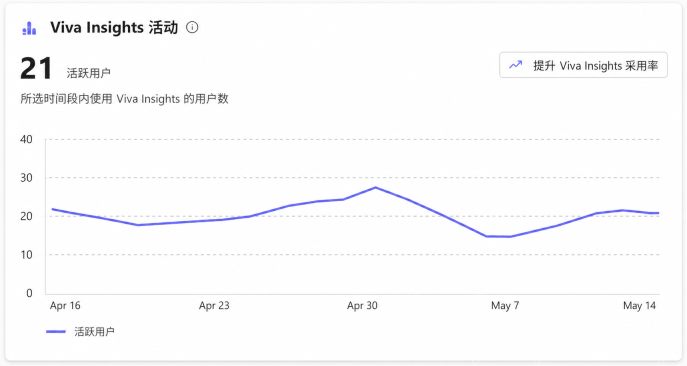Click the Apr 16 x-axis label

pos(65,306)
